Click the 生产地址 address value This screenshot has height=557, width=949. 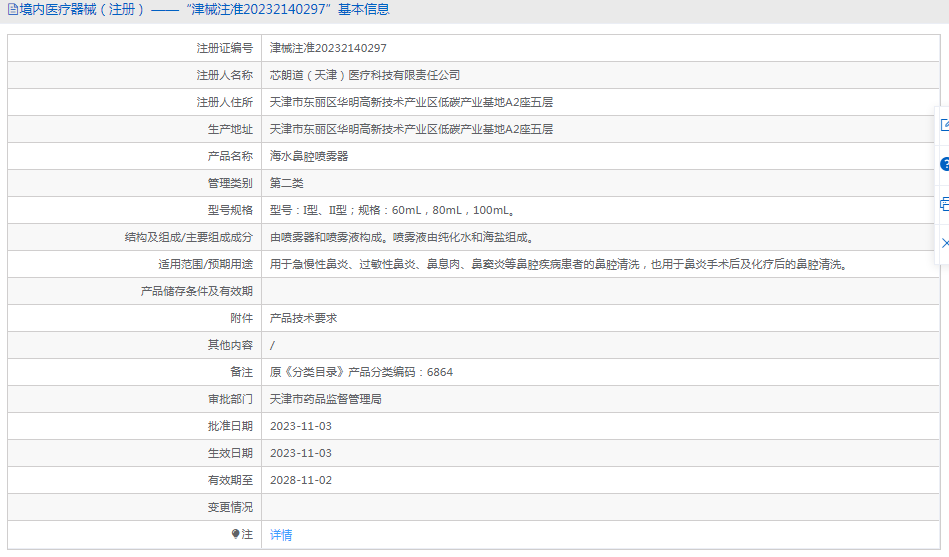(x=411, y=129)
